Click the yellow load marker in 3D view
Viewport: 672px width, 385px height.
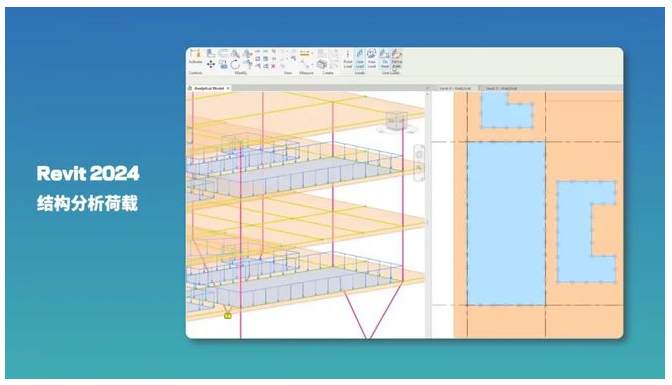pos(228,316)
